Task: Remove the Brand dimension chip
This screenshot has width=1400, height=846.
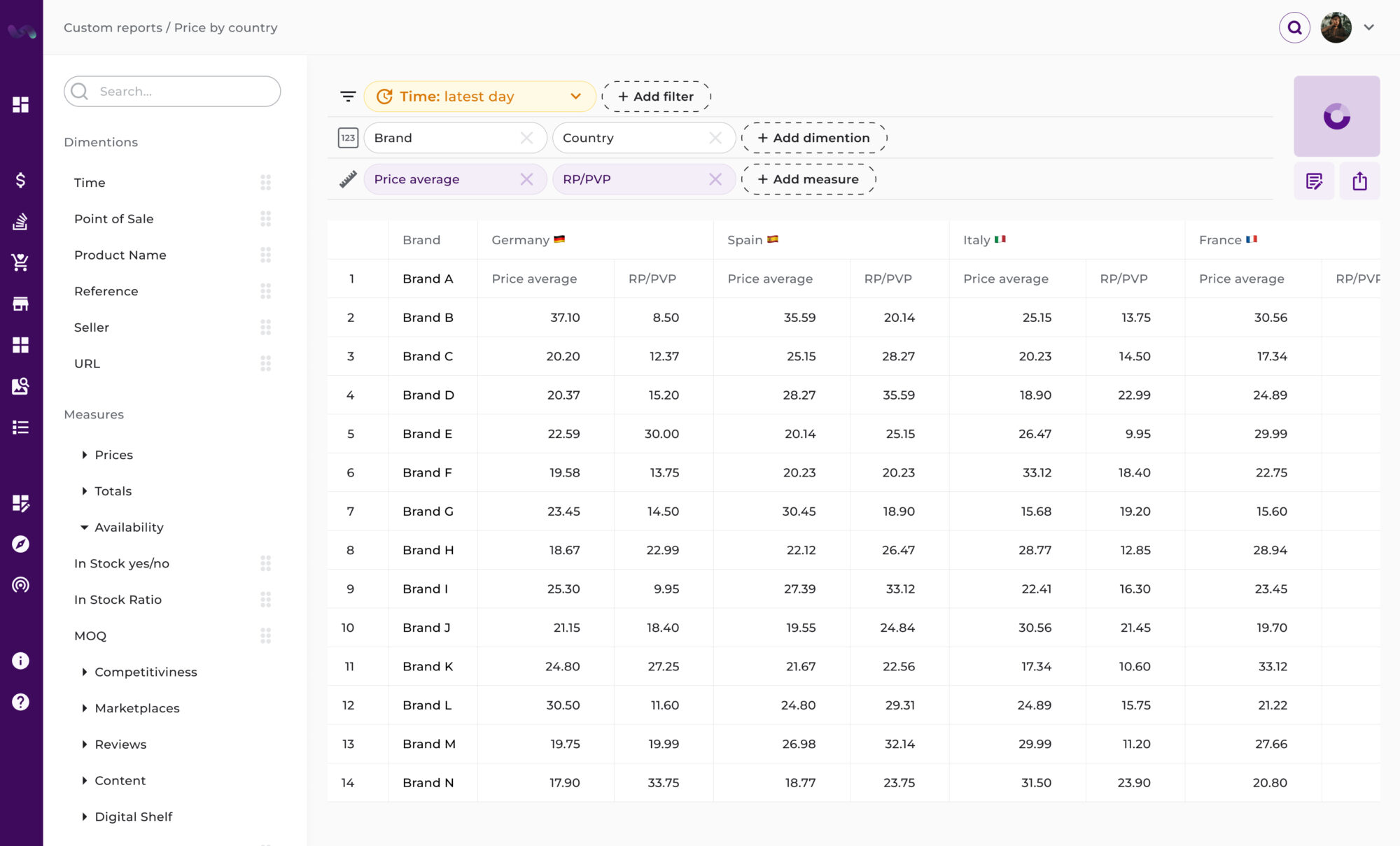Action: (x=526, y=138)
